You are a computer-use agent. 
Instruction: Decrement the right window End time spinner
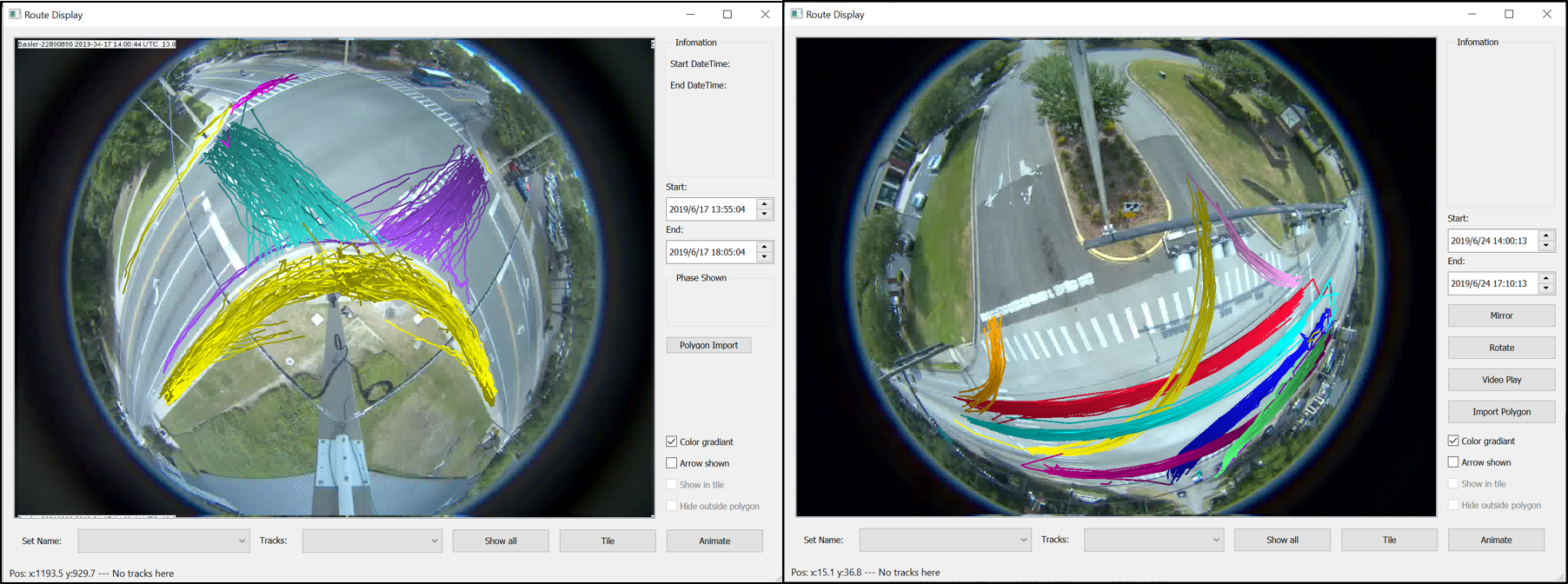click(x=1546, y=289)
